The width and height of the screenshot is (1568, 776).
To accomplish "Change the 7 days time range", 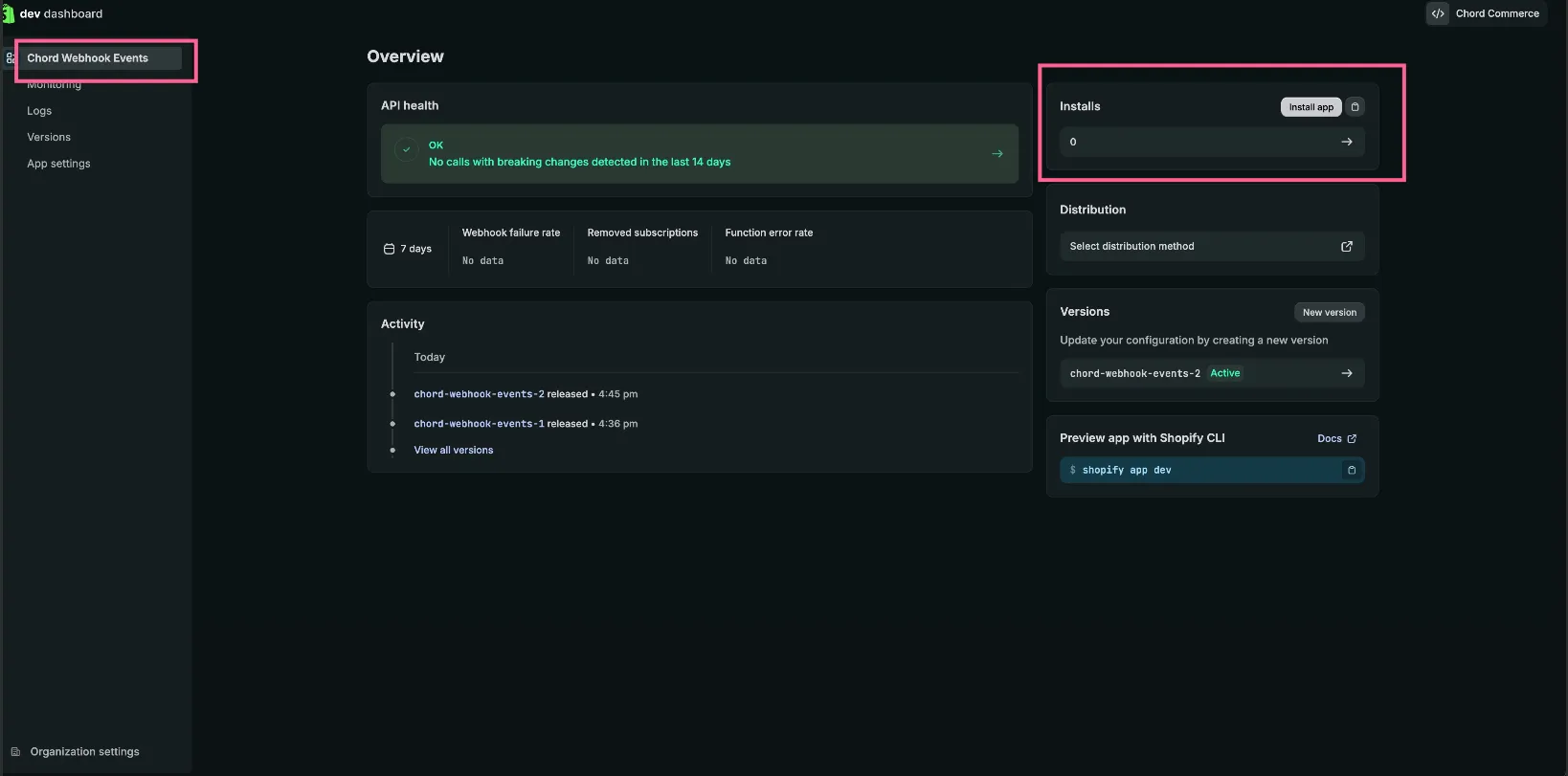I will (x=408, y=249).
